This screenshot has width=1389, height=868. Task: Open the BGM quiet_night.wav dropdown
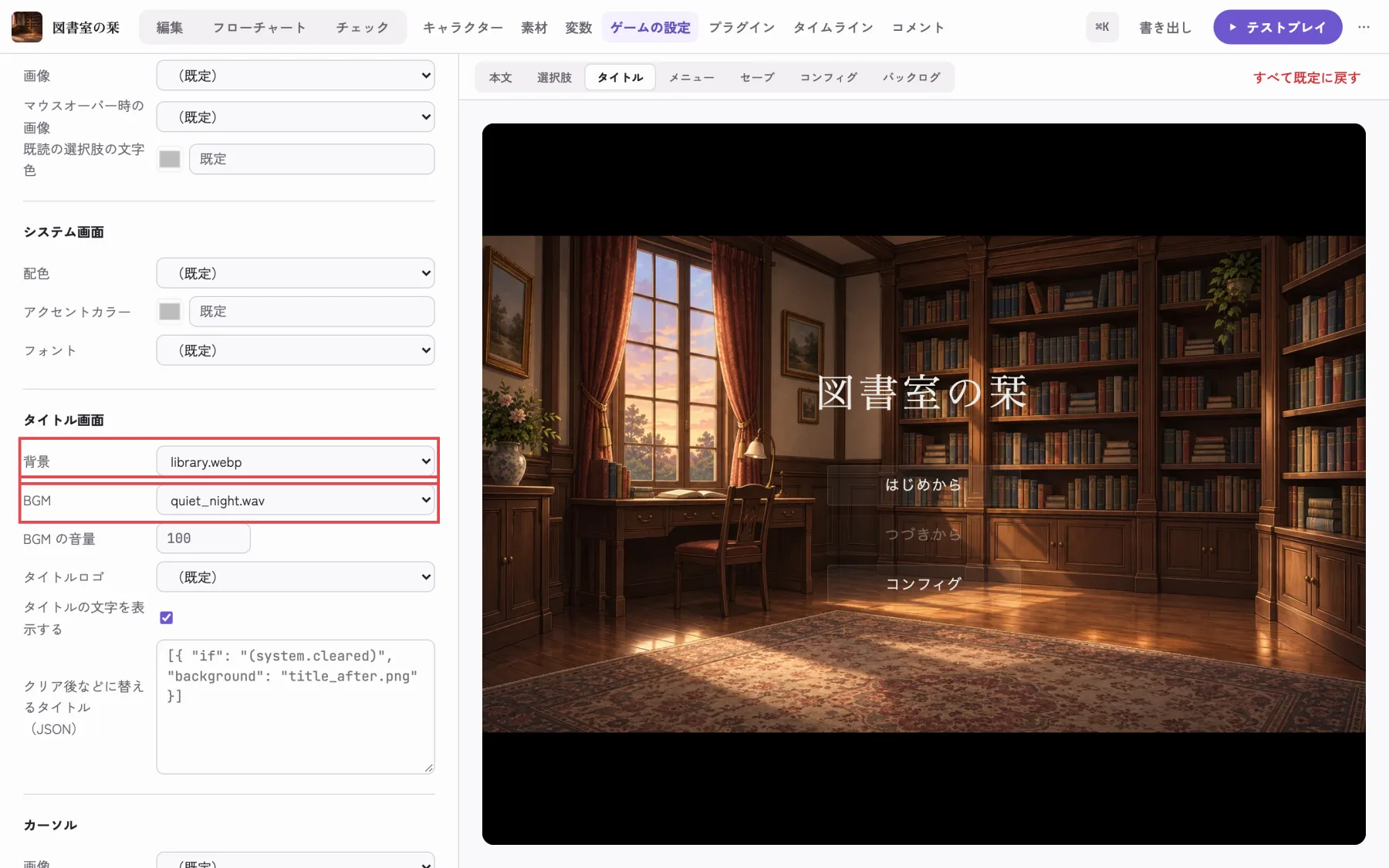296,500
